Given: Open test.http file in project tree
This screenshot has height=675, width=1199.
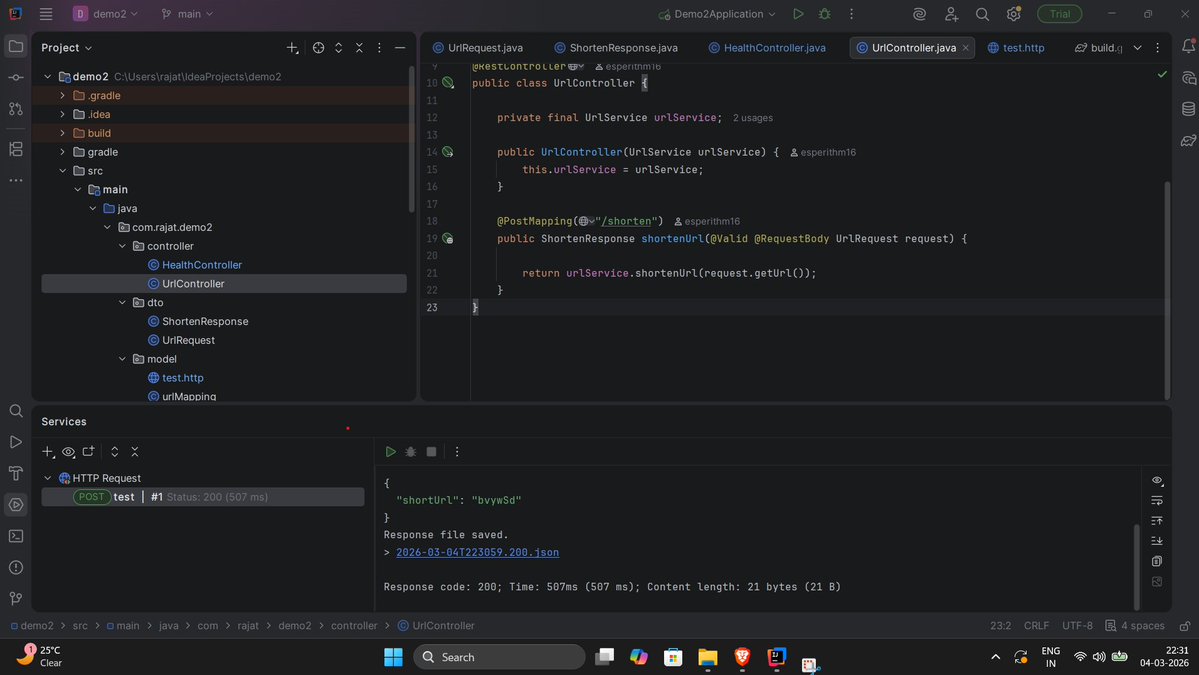Looking at the screenshot, I should tap(183, 378).
